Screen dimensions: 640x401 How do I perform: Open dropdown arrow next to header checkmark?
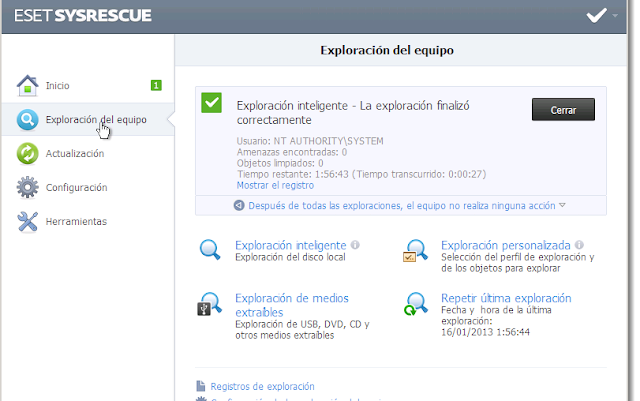(615, 16)
